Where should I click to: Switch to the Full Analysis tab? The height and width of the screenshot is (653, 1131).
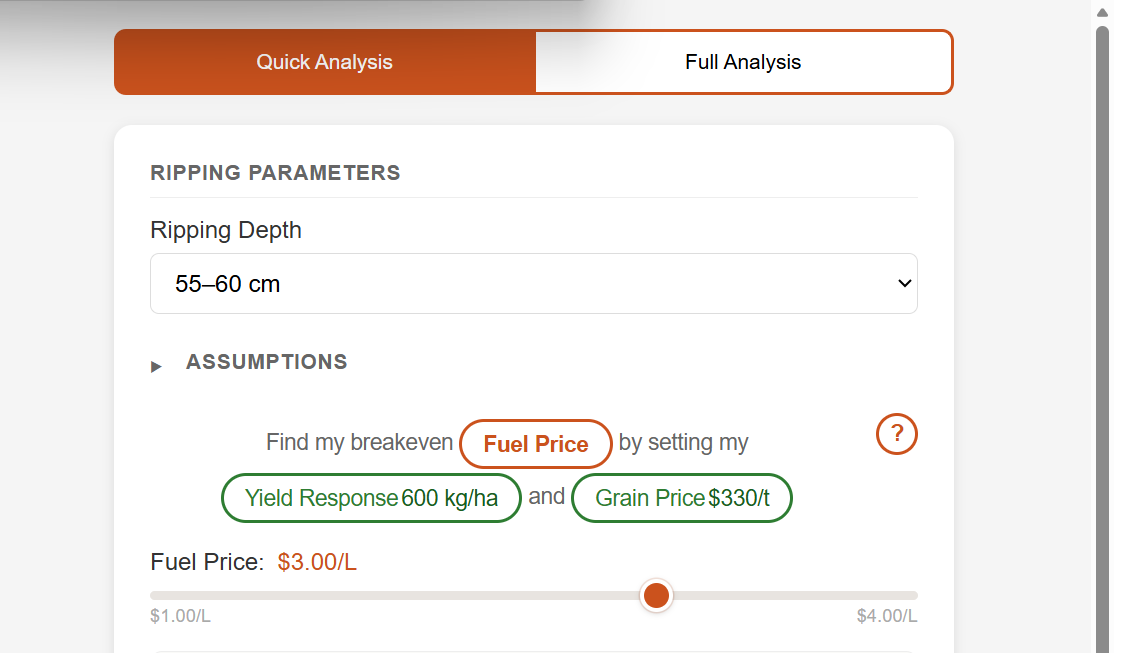(x=743, y=61)
